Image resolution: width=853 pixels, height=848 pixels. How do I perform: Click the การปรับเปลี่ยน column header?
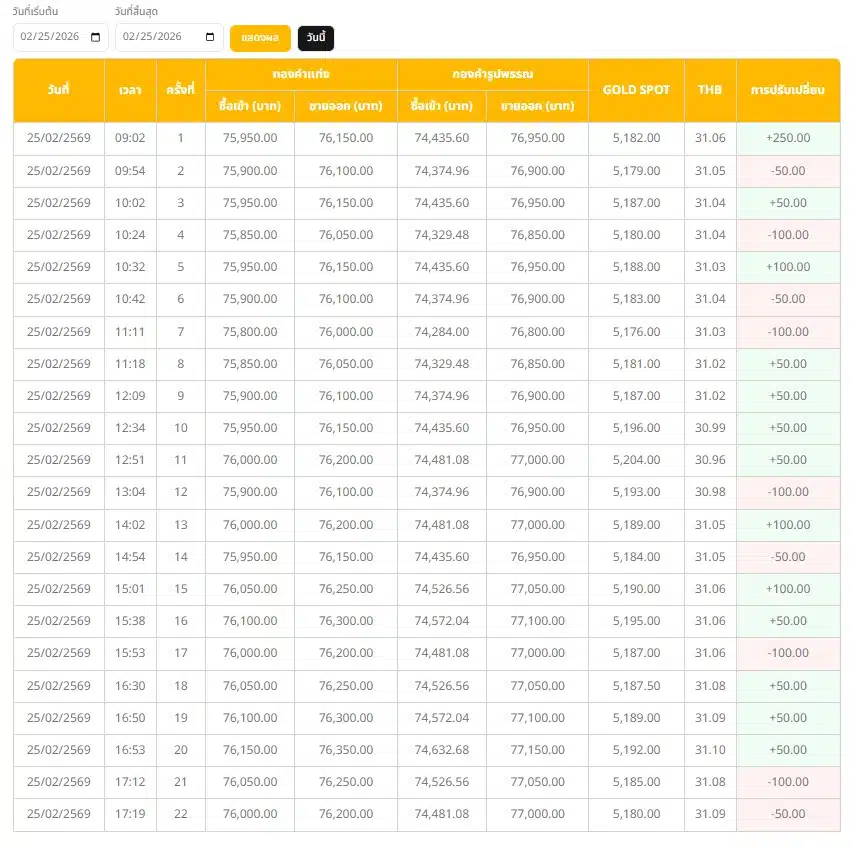[x=788, y=90]
